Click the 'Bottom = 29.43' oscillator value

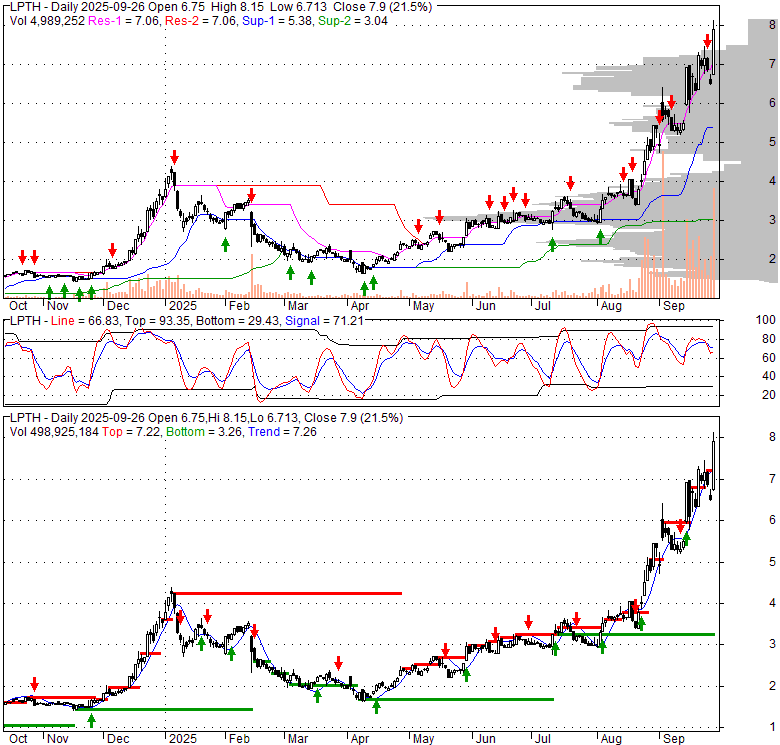pos(238,321)
